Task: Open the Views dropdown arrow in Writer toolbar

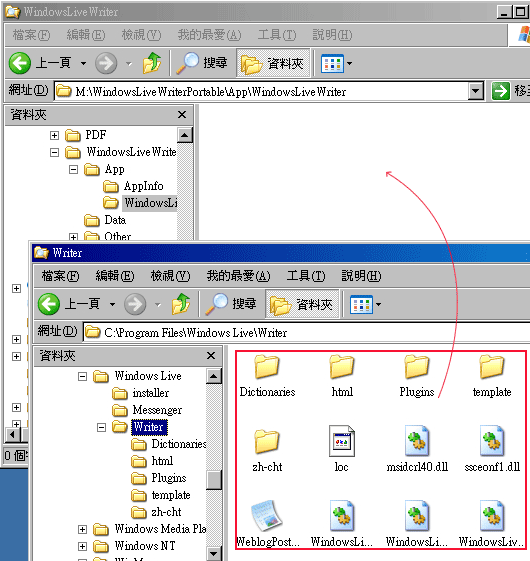Action: 379,305
